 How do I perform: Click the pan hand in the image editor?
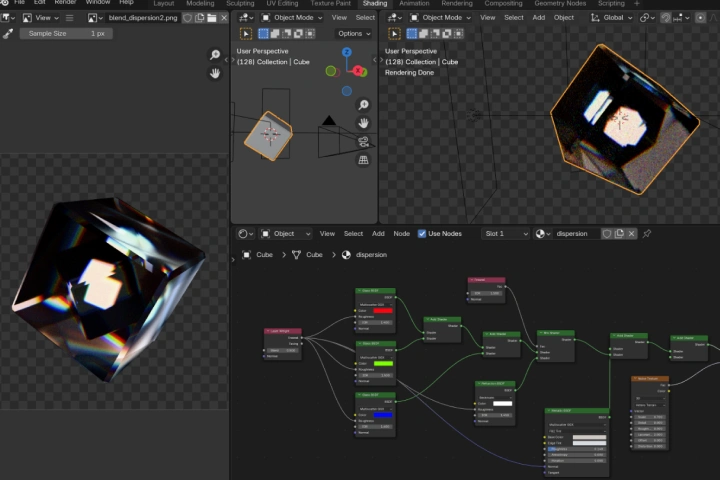[x=214, y=73]
